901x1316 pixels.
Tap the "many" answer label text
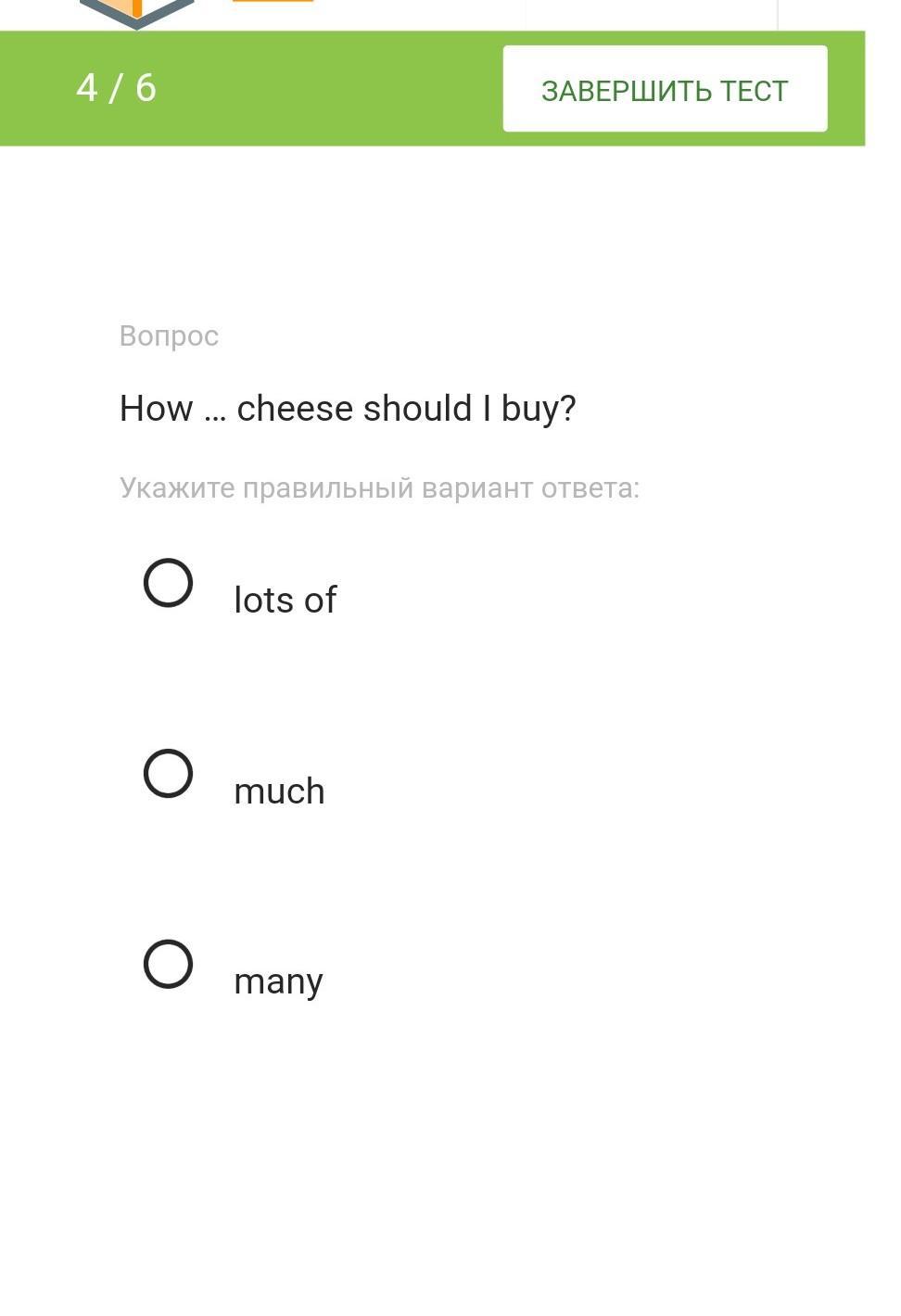click(x=278, y=981)
